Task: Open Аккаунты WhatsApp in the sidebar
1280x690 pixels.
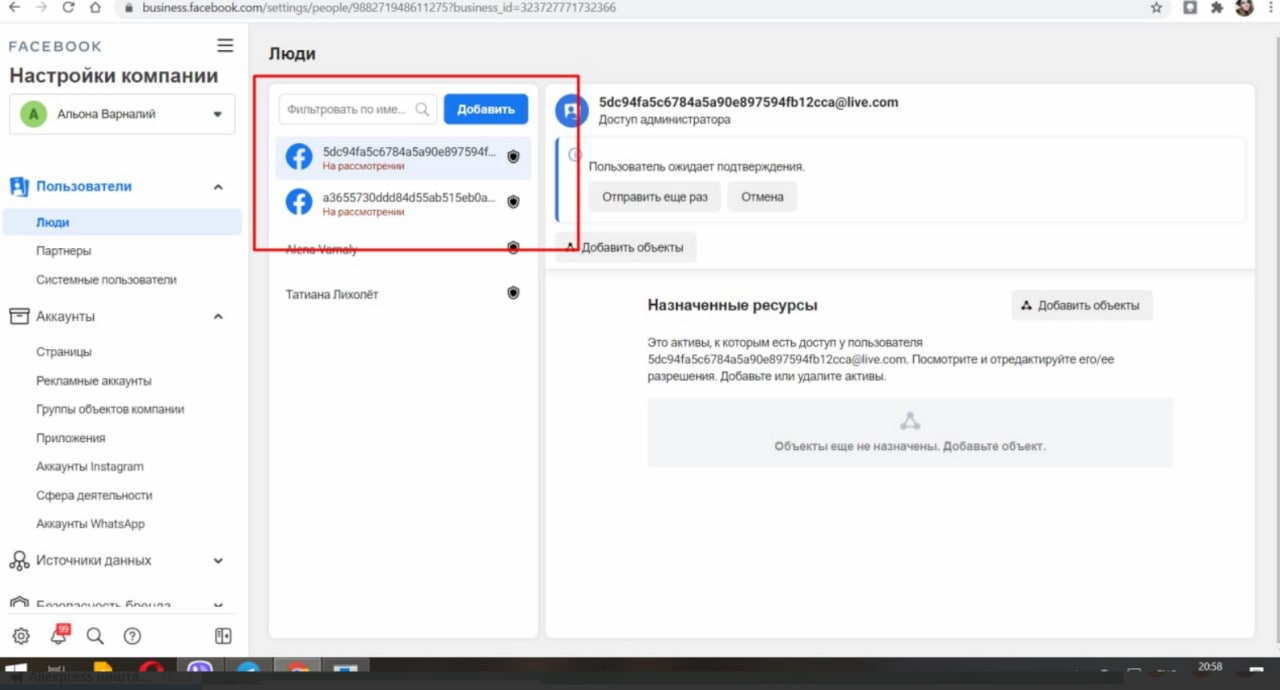Action: click(x=90, y=524)
